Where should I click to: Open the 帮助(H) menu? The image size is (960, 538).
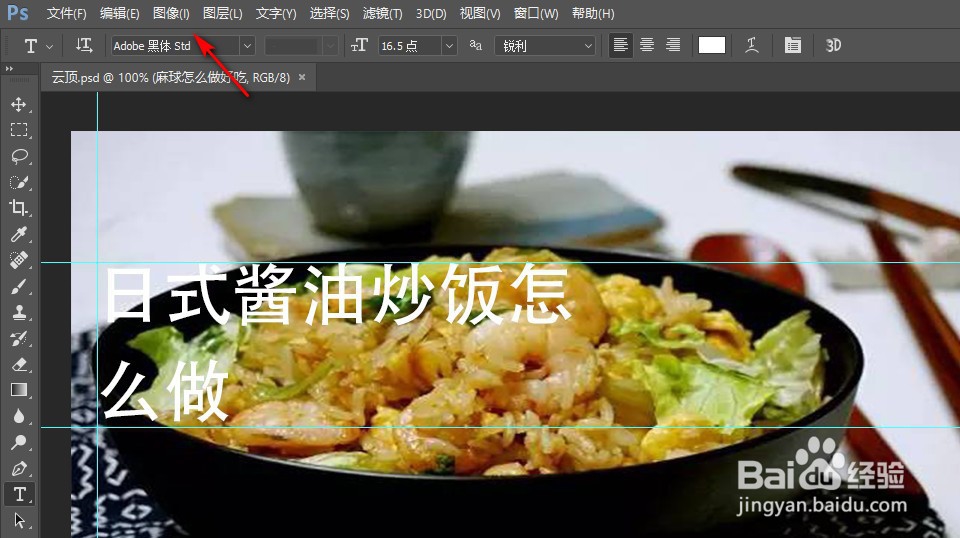tap(593, 13)
